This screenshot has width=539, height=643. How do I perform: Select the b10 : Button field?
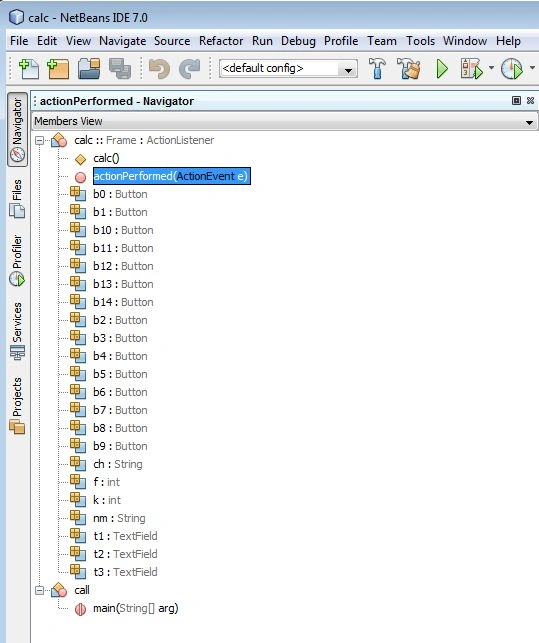pyautogui.click(x=123, y=230)
